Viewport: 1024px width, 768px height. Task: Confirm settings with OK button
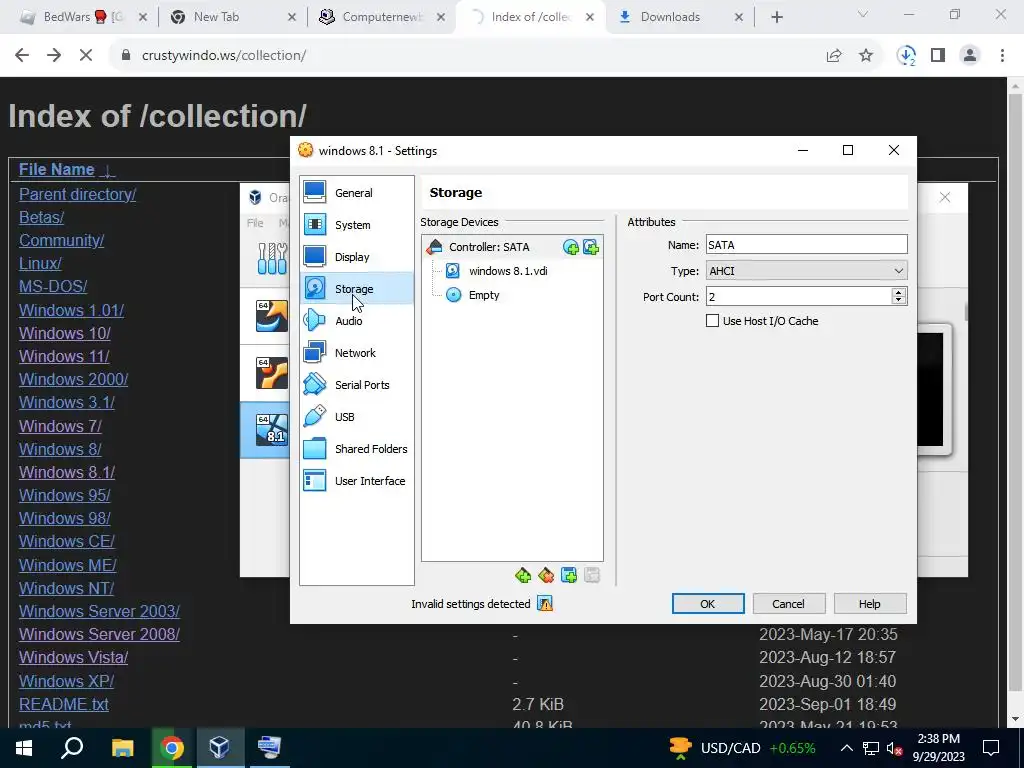click(708, 604)
